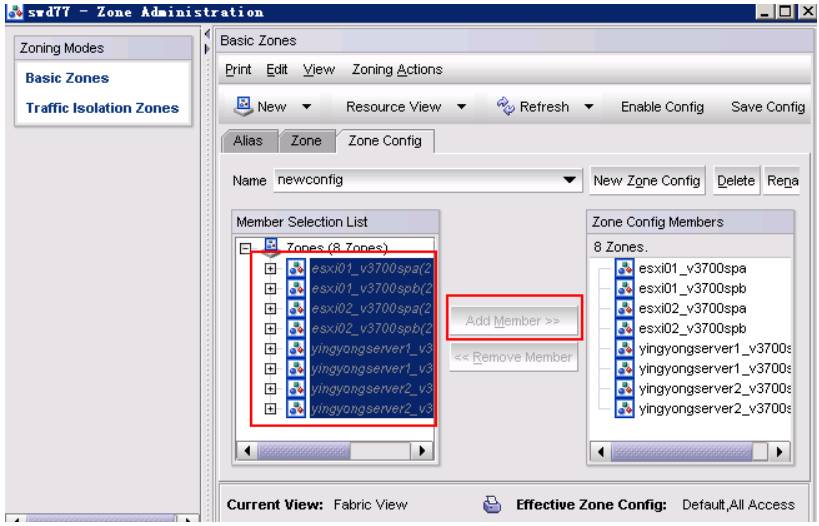Click the Enable Config toolbar button
Screen dimensions: 819x526
click(662, 107)
